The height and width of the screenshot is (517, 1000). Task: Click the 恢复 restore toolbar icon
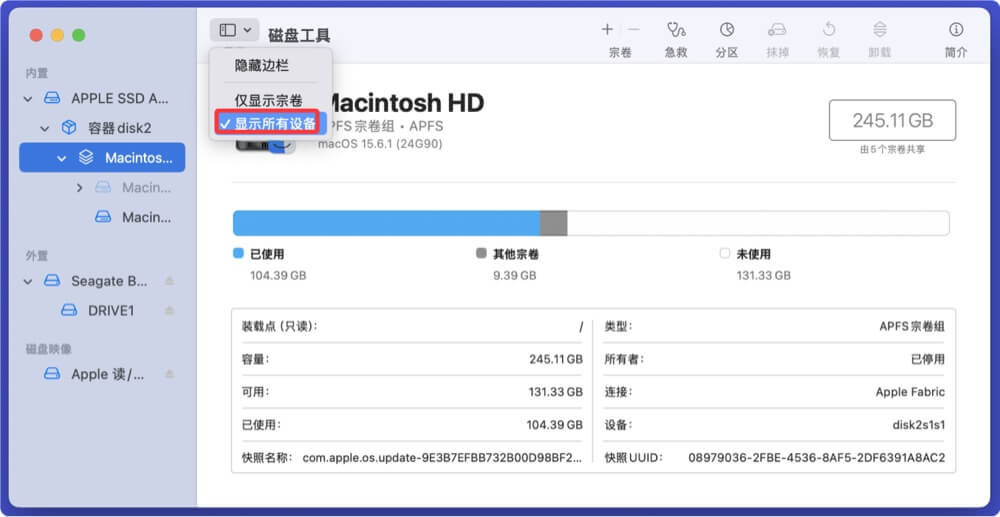(x=828, y=29)
